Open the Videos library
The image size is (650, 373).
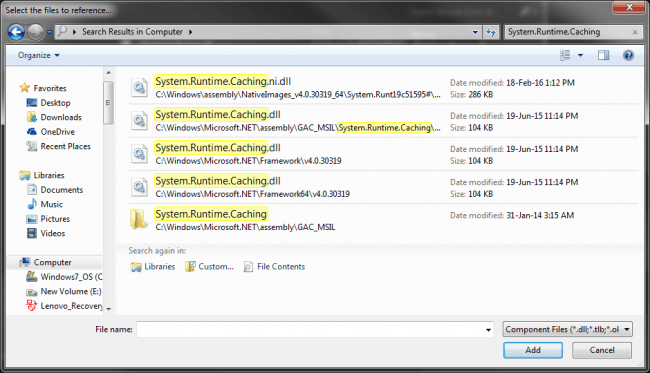click(x=53, y=233)
